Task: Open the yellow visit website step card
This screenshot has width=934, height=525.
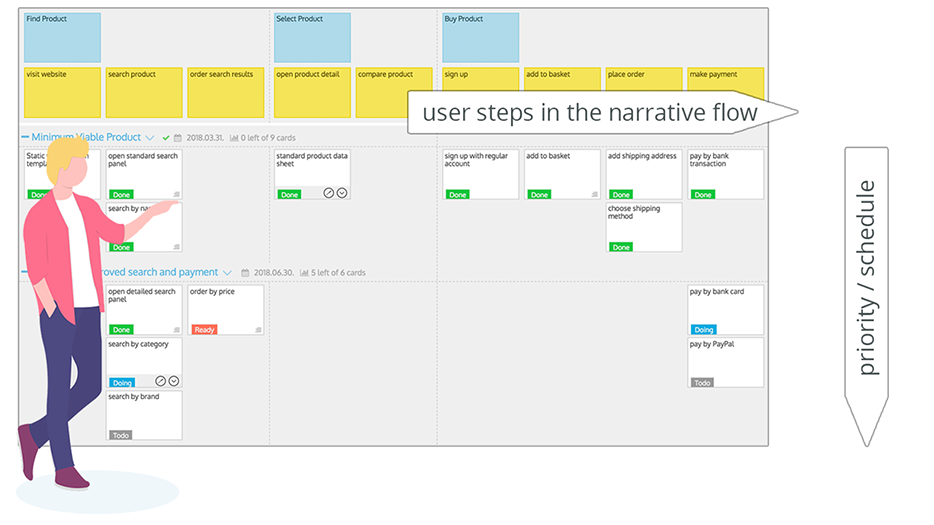Action: click(x=63, y=92)
